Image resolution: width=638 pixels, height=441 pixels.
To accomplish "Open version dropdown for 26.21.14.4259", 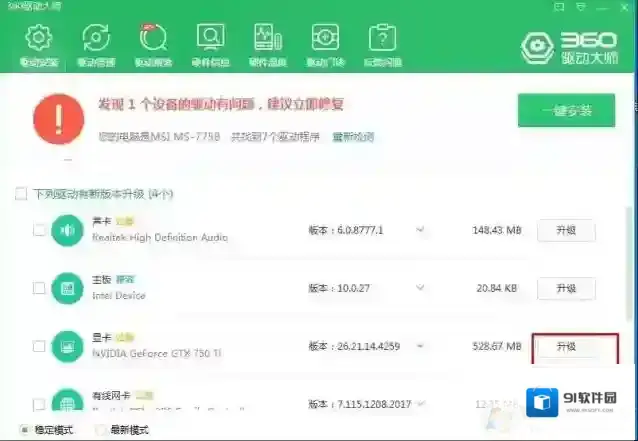I will 421,346.
